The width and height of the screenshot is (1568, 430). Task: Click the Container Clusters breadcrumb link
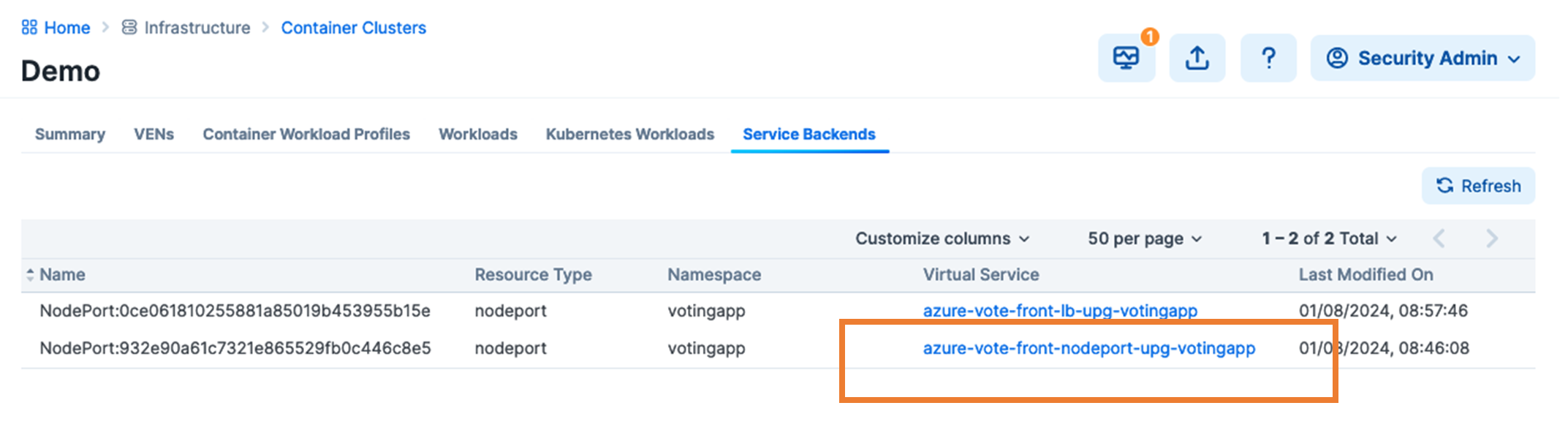[353, 28]
